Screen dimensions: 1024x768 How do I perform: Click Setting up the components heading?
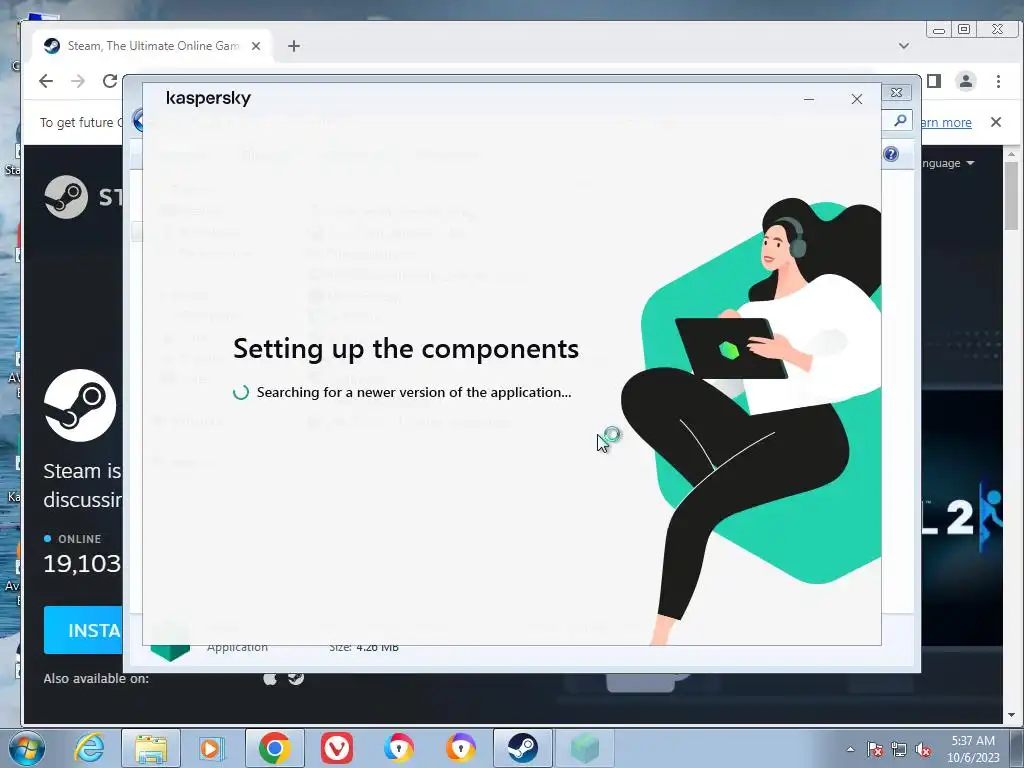coord(406,349)
